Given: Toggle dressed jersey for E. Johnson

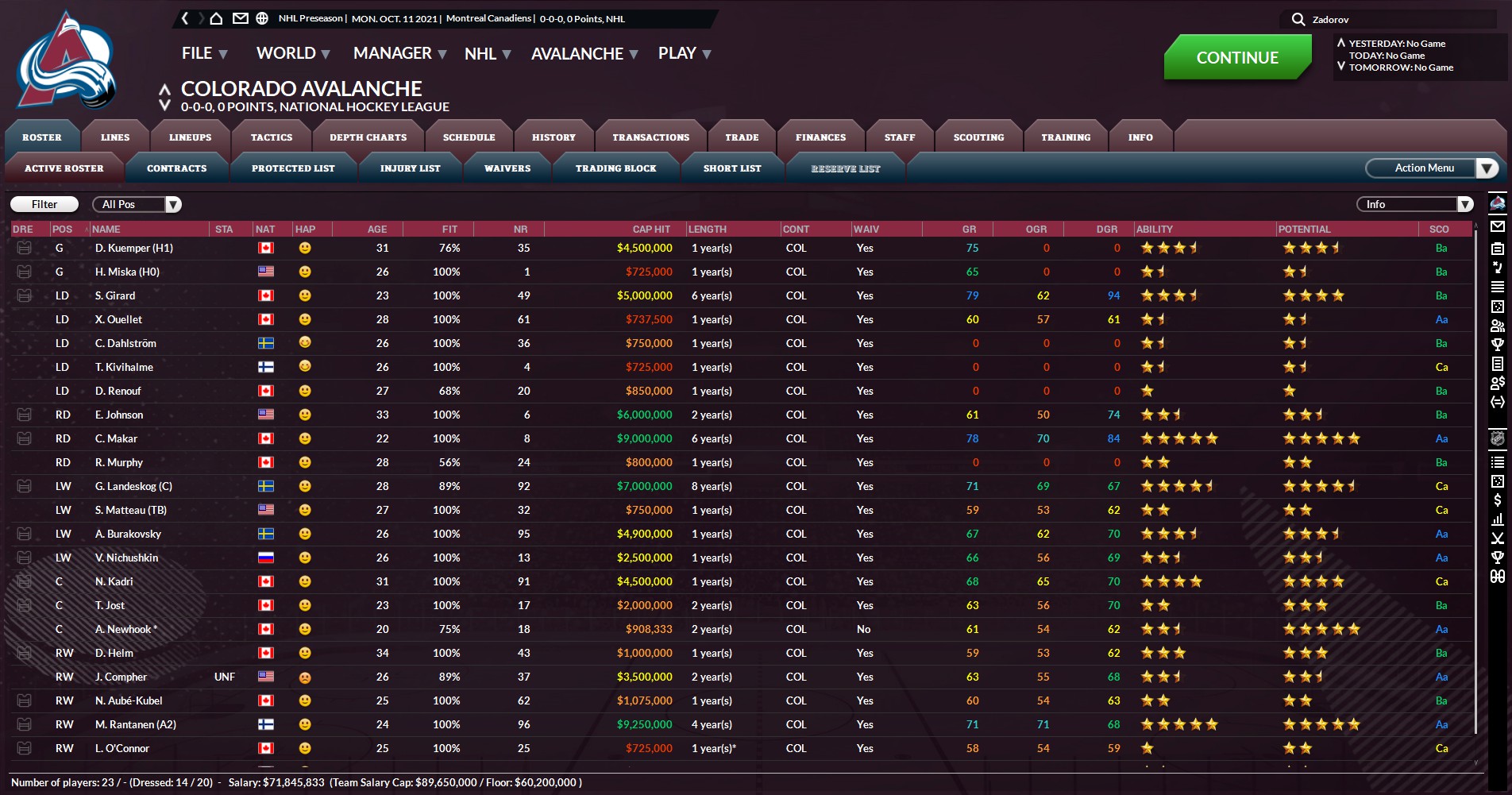Looking at the screenshot, I should click(25, 415).
